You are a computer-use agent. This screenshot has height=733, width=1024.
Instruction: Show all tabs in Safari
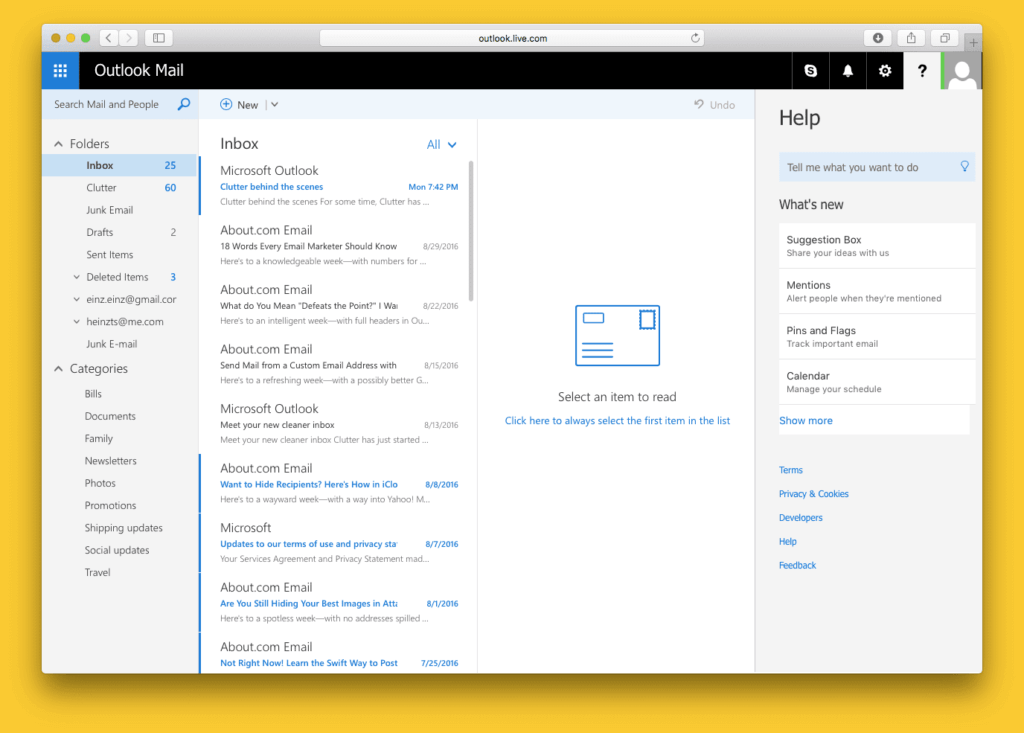click(944, 38)
